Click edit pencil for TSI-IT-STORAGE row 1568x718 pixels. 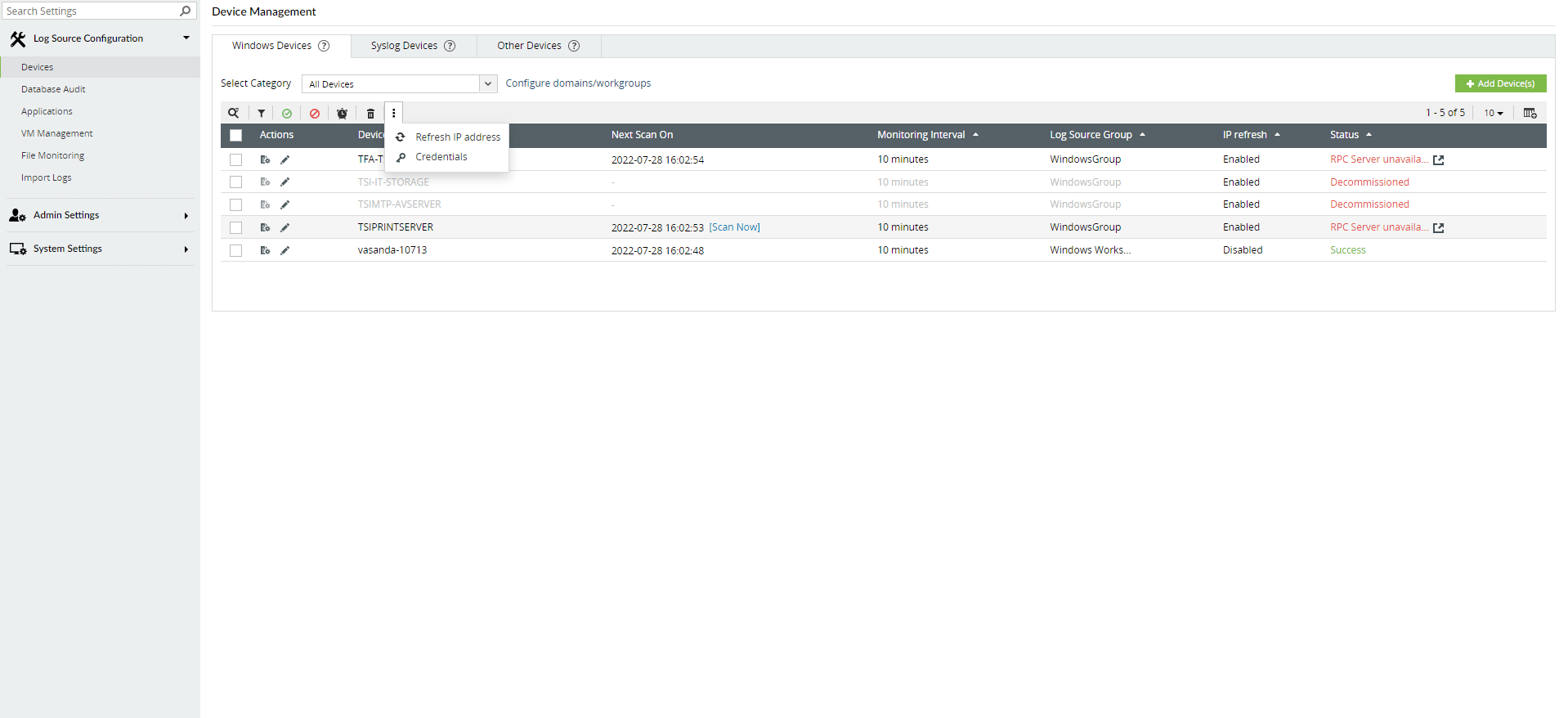click(x=285, y=182)
